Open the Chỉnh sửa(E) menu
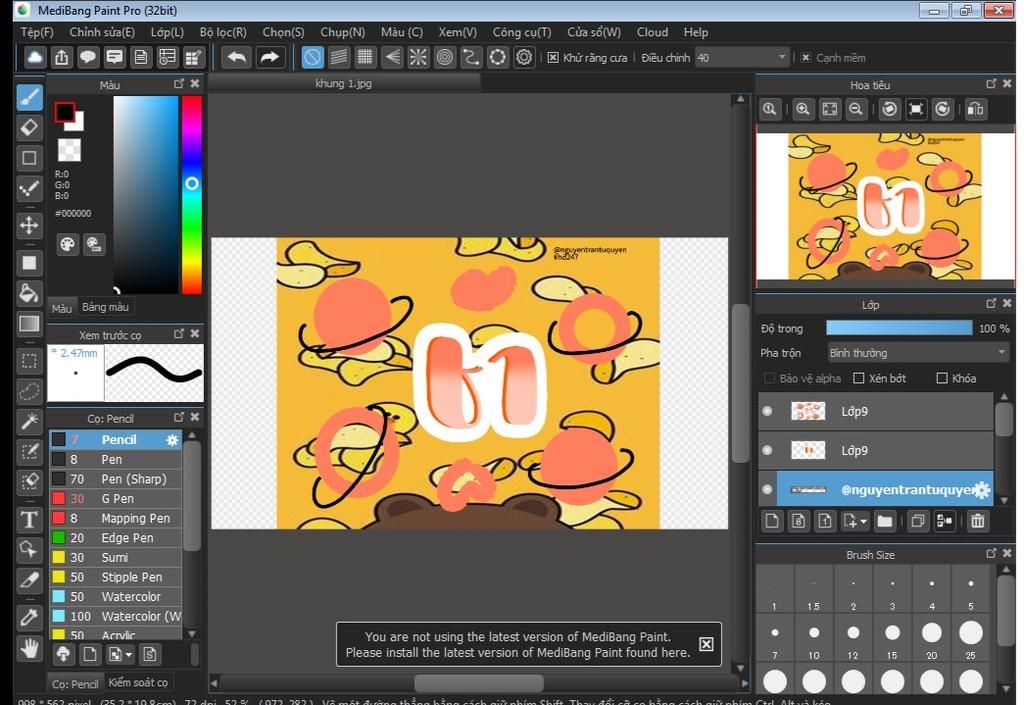 [102, 32]
